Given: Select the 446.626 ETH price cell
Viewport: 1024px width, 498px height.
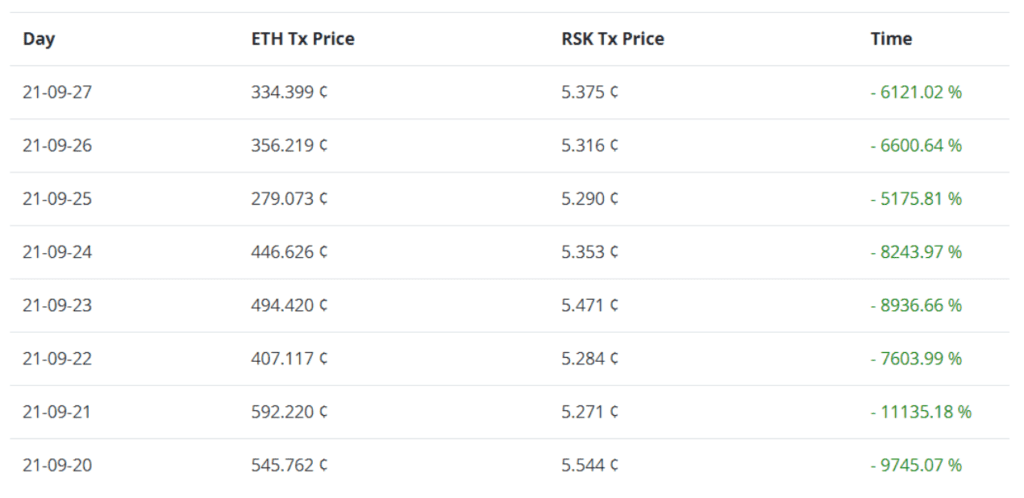Looking at the screenshot, I should click(x=289, y=252).
